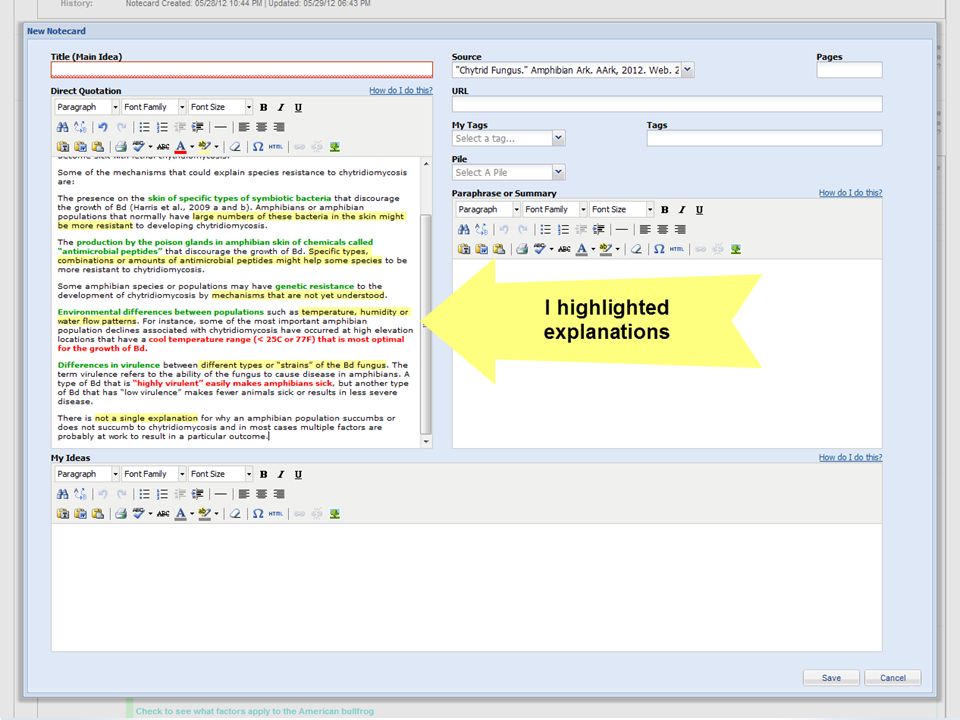This screenshot has height=720, width=960.
Task: Click the Pages input field
Action: pyautogui.click(x=849, y=70)
